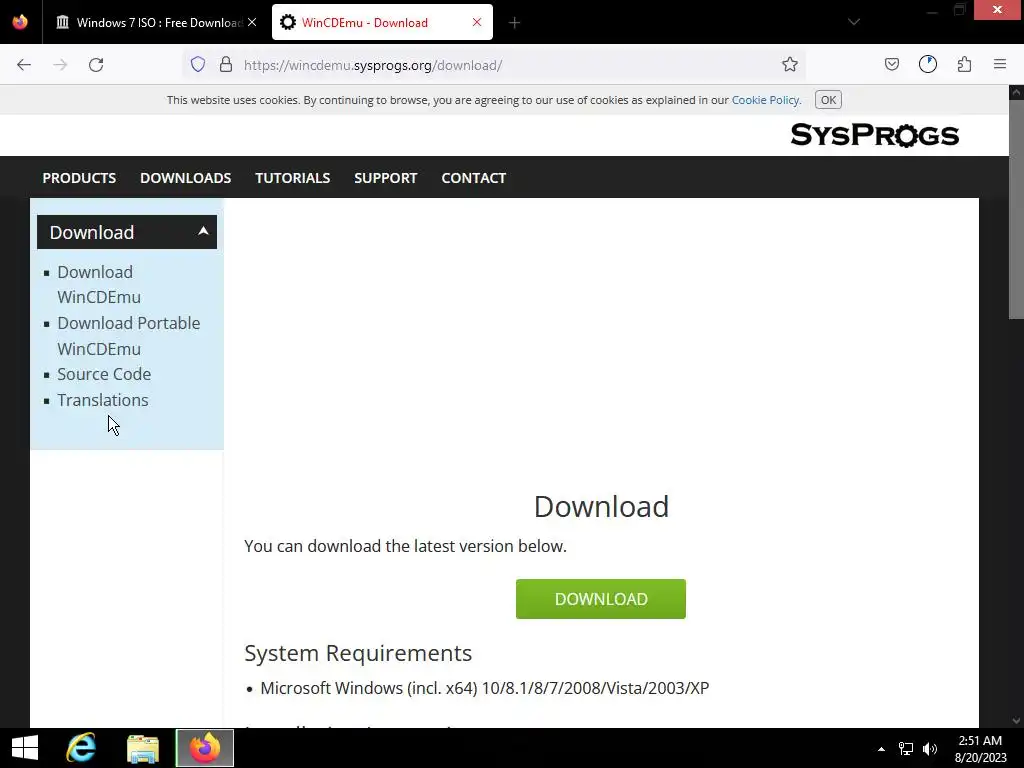Close the WinCDEmu Download tab
The height and width of the screenshot is (768, 1024).
[x=477, y=22]
